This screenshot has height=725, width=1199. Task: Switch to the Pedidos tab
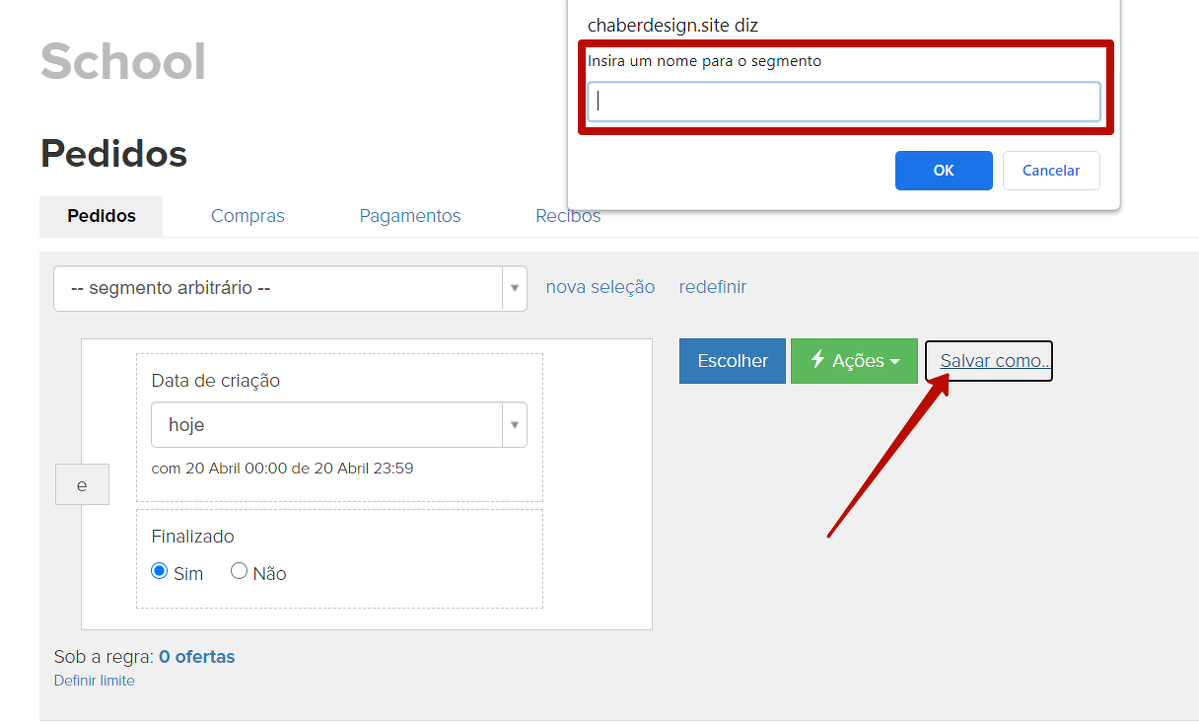101,216
